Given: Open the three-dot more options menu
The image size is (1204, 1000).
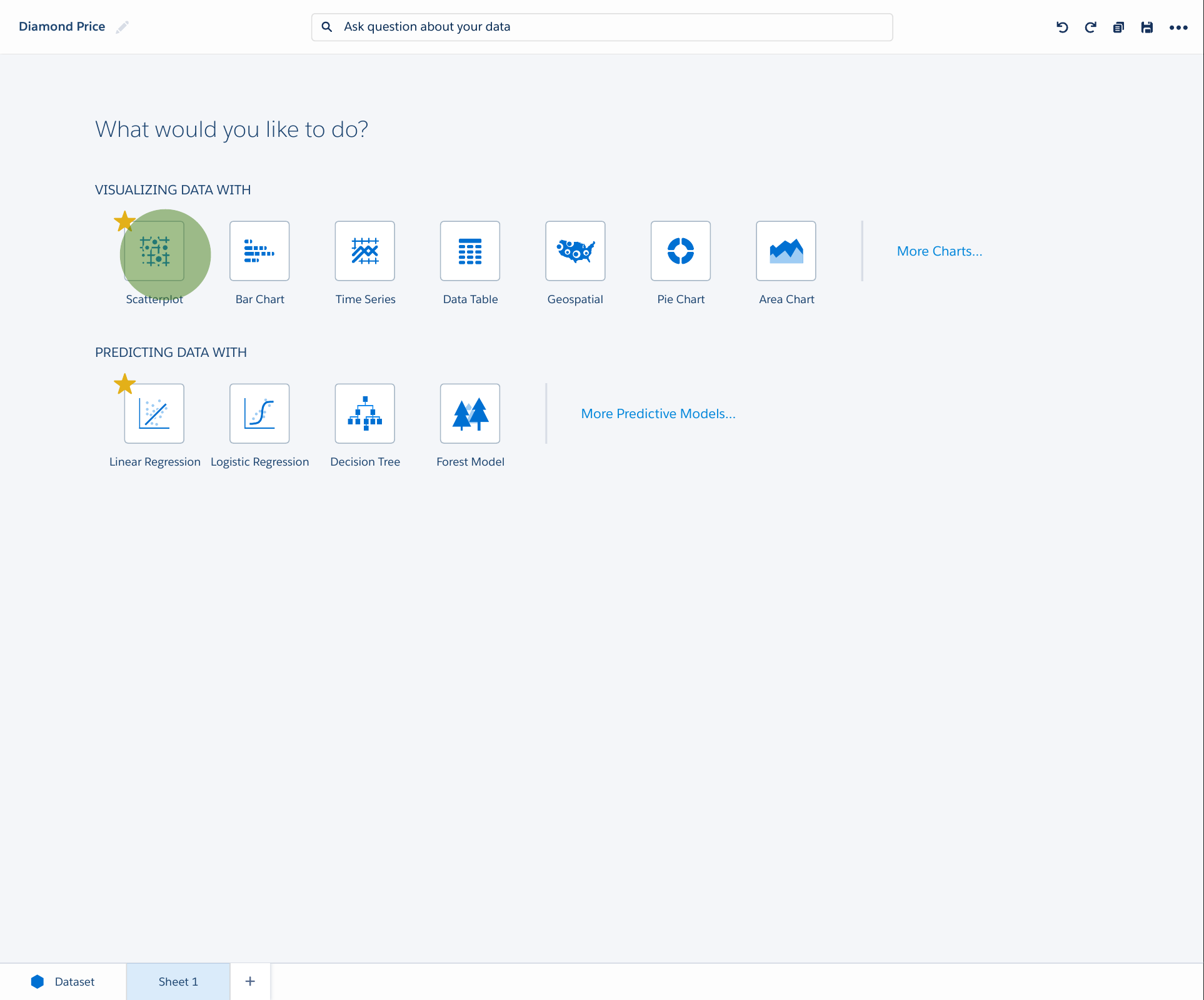Looking at the screenshot, I should [x=1178, y=27].
